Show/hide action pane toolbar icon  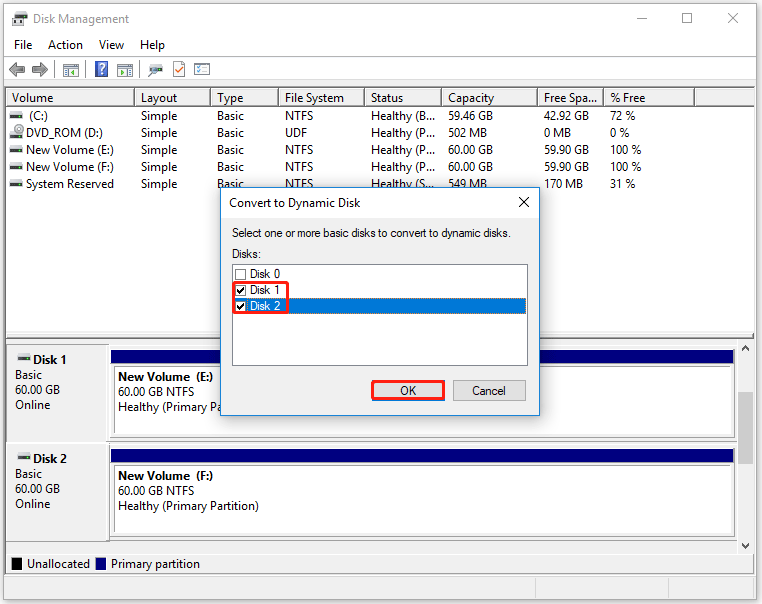[125, 70]
